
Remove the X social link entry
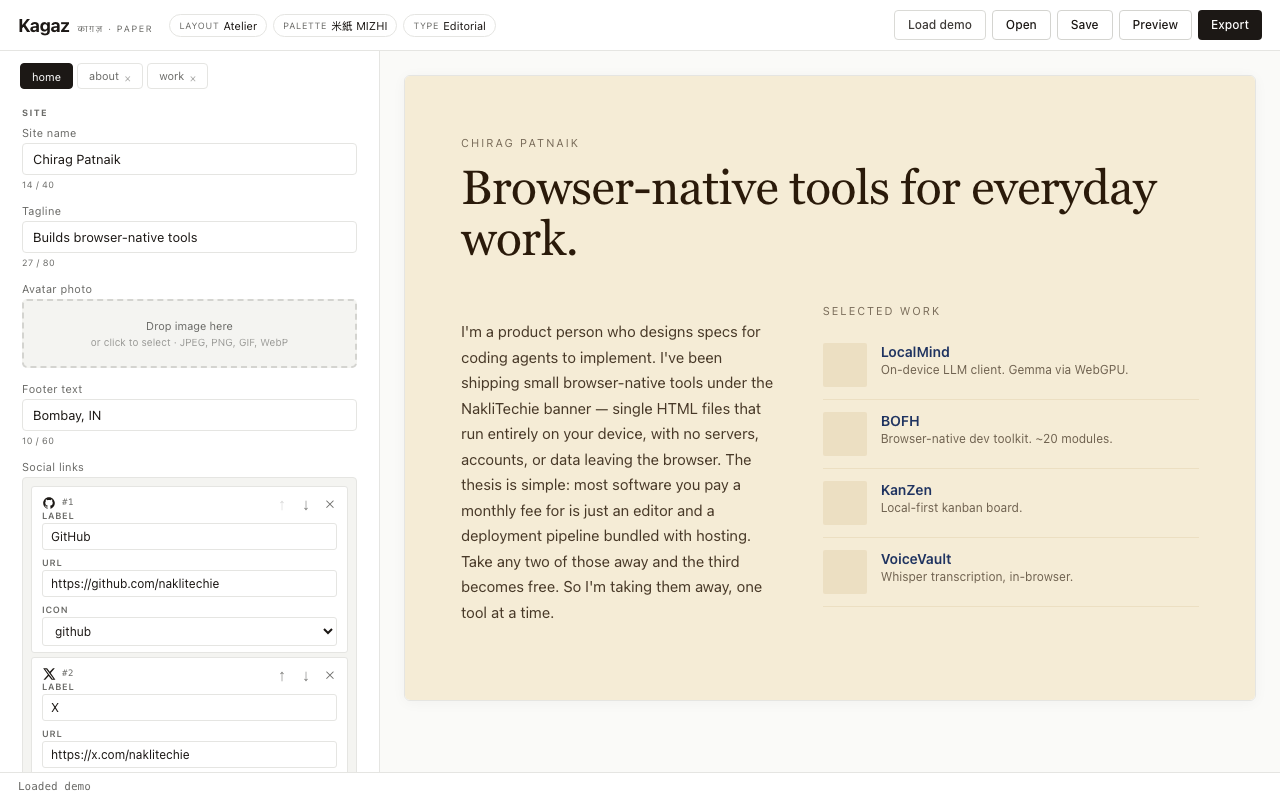coord(330,675)
